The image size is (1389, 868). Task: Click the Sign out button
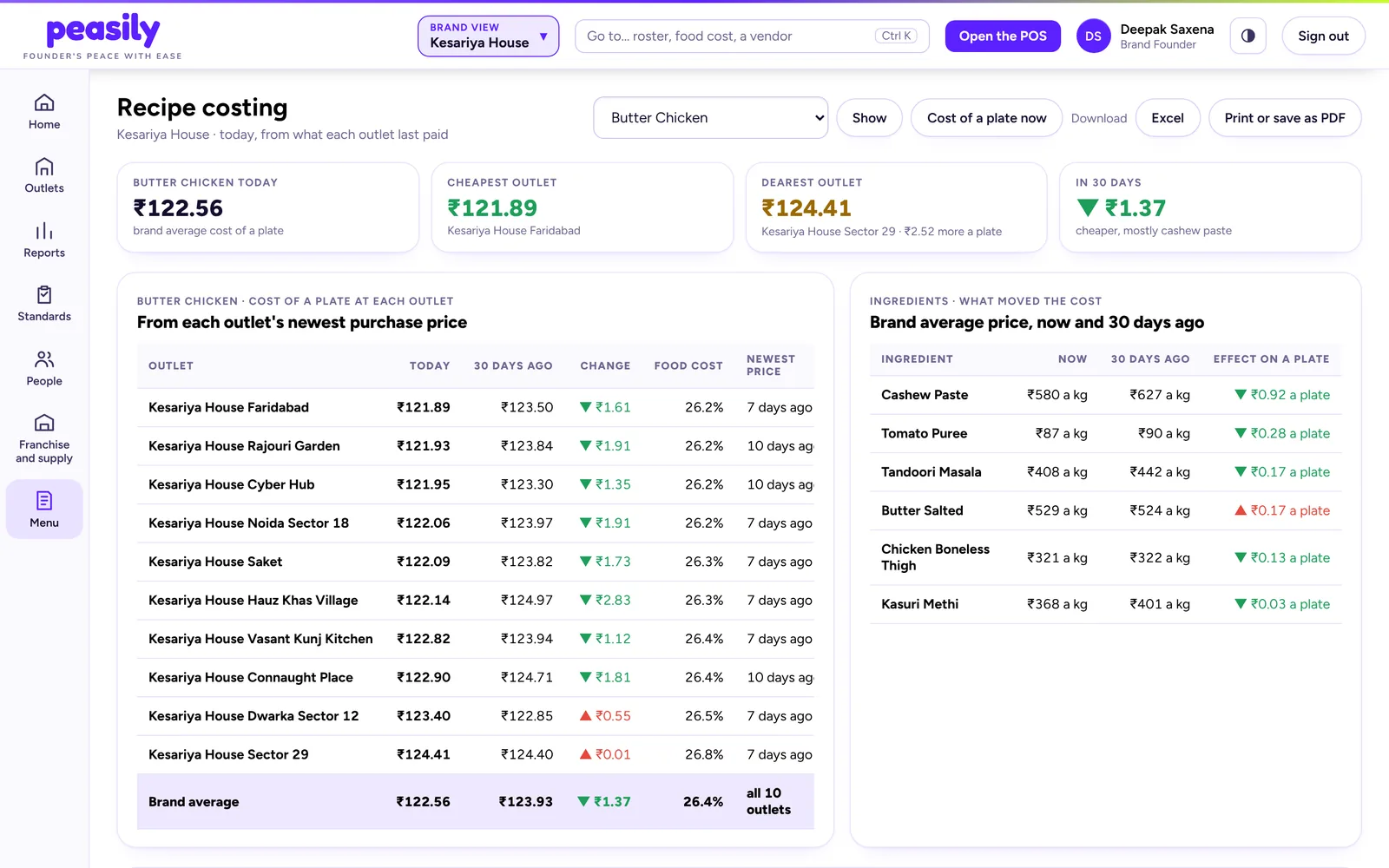1323,36
